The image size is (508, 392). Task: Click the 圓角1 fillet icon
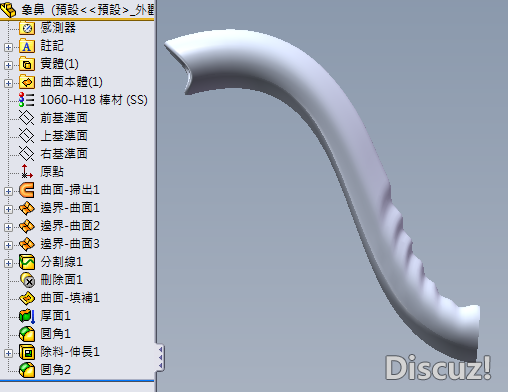point(27,334)
